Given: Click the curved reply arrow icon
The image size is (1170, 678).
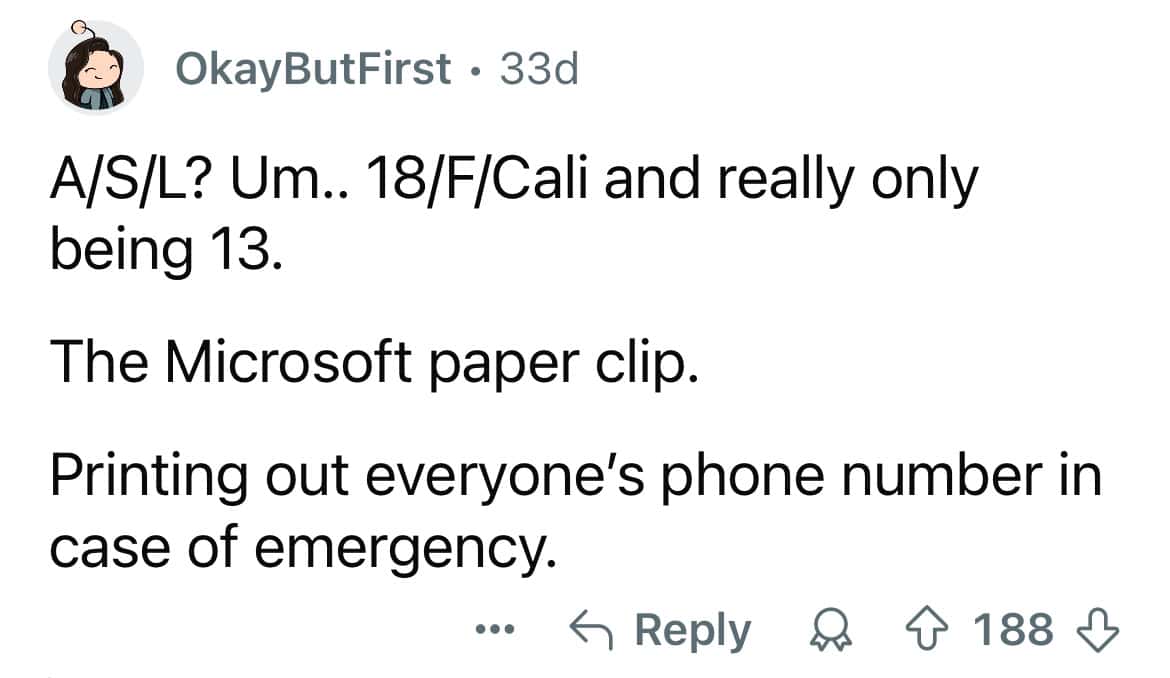Looking at the screenshot, I should point(591,631).
